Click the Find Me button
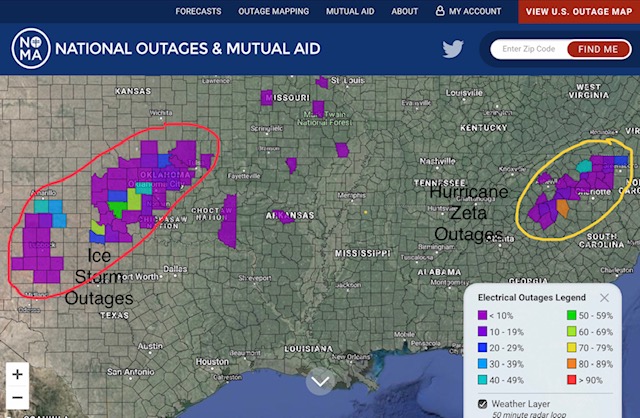The height and width of the screenshot is (418, 640). pos(598,49)
